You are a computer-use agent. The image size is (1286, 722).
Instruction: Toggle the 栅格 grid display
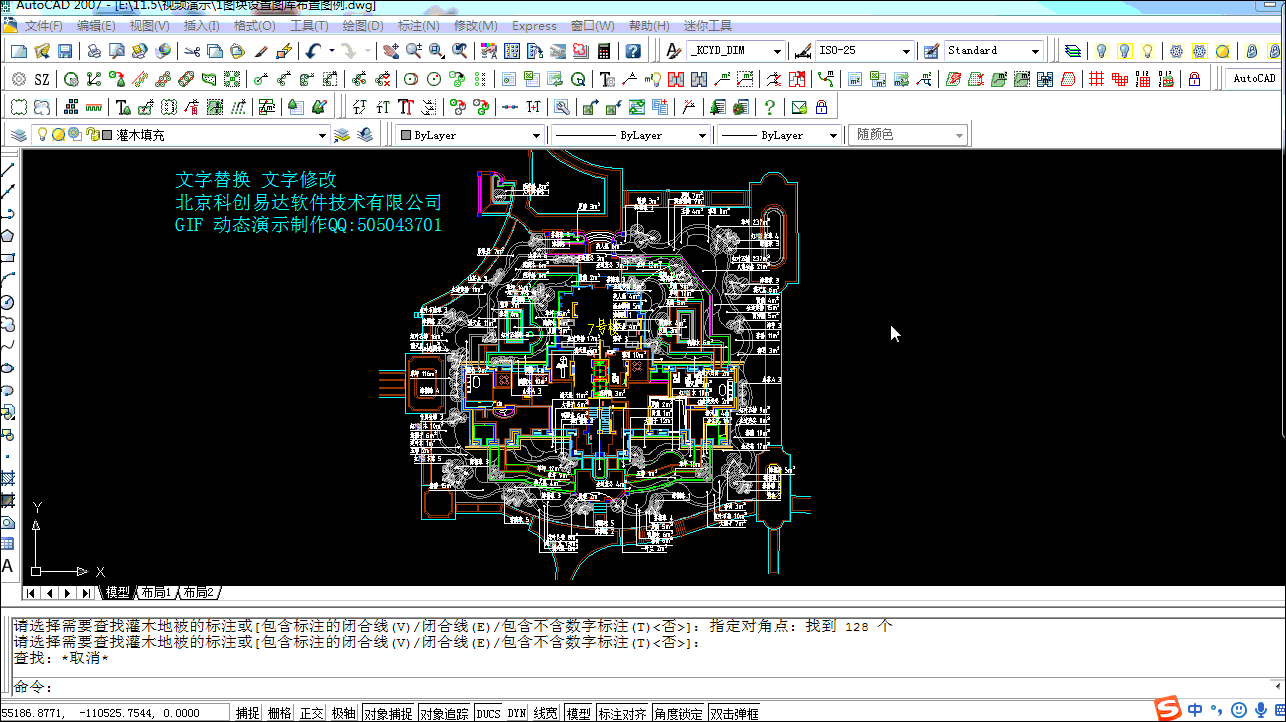[279, 714]
